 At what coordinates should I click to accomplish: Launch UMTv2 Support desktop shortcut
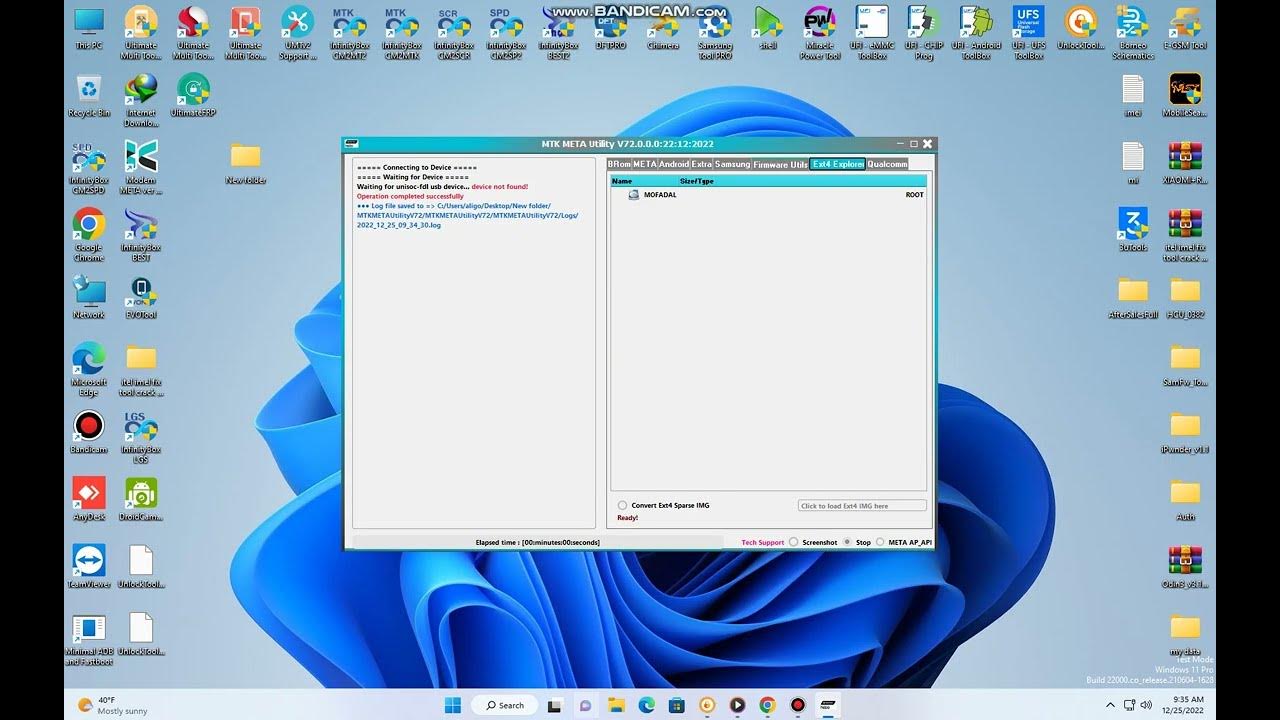coord(297,33)
